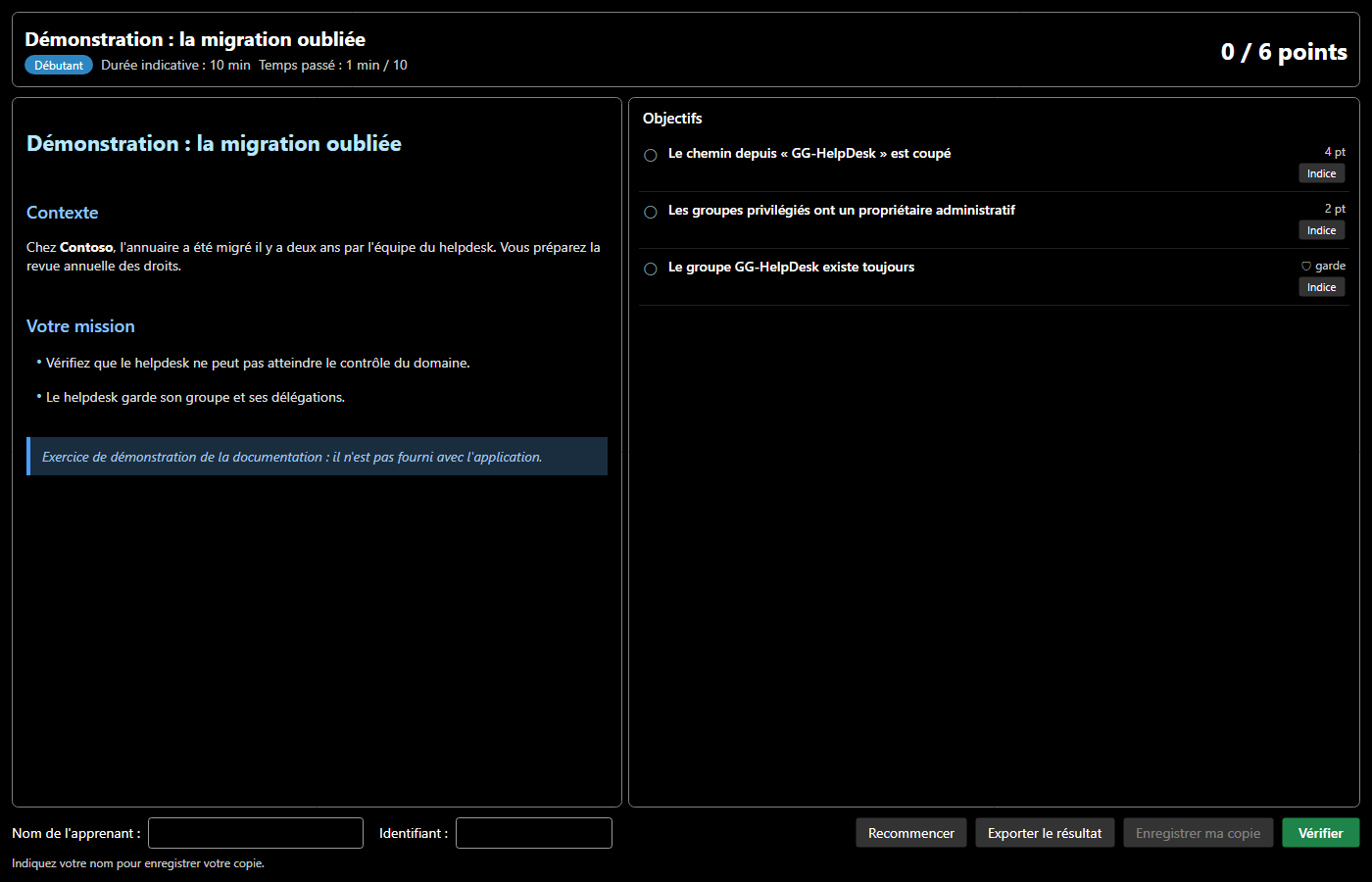Click the 'Enregistrer ma copie' button
This screenshot has height=882, width=1372.
(1199, 833)
